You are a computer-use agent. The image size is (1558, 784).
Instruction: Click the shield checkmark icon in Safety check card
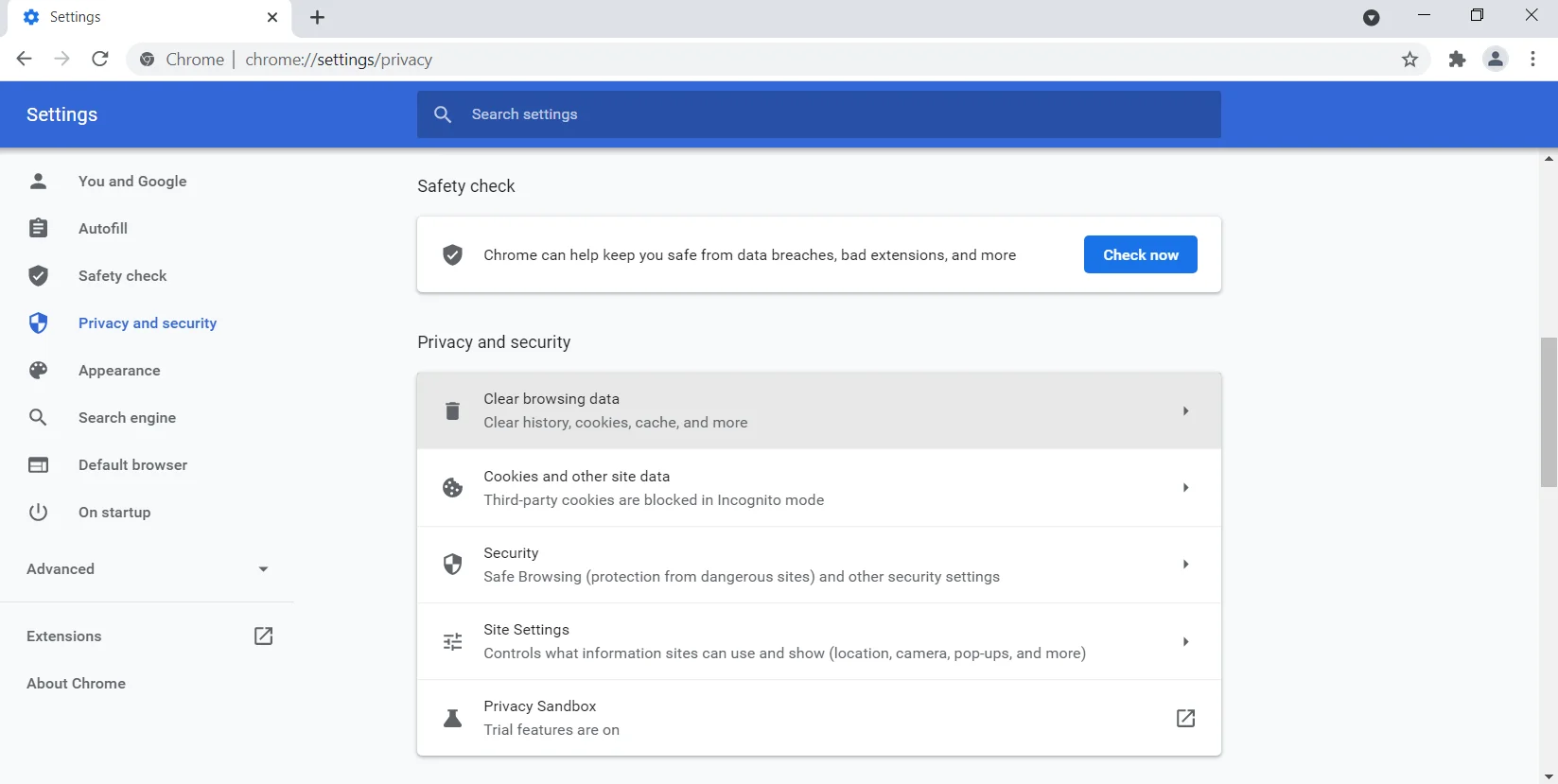click(x=452, y=254)
